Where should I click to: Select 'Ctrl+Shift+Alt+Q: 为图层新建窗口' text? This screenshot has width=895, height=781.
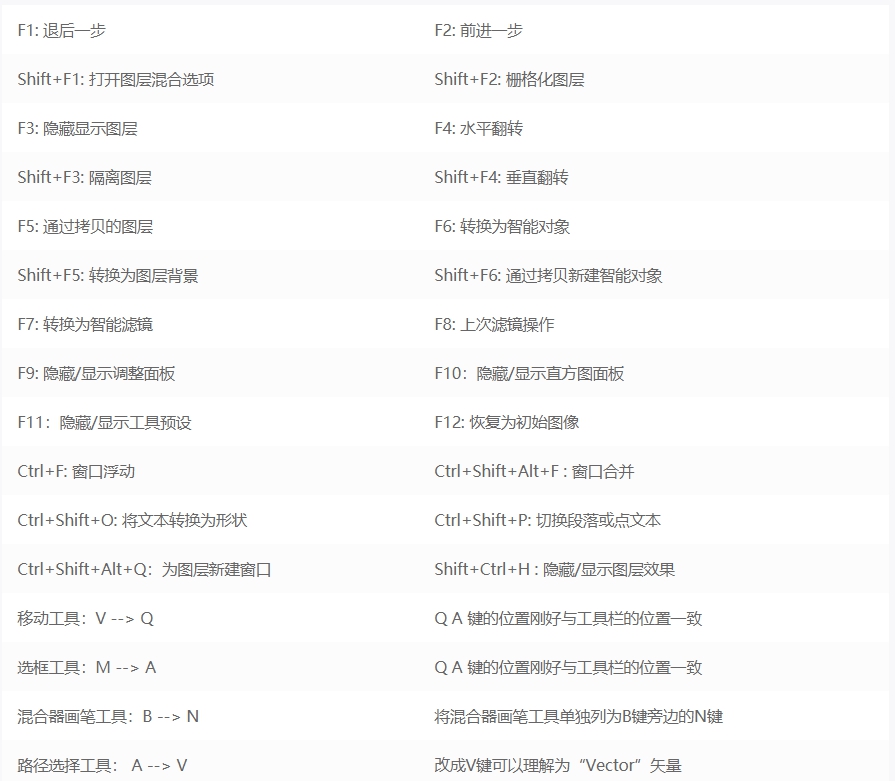144,570
